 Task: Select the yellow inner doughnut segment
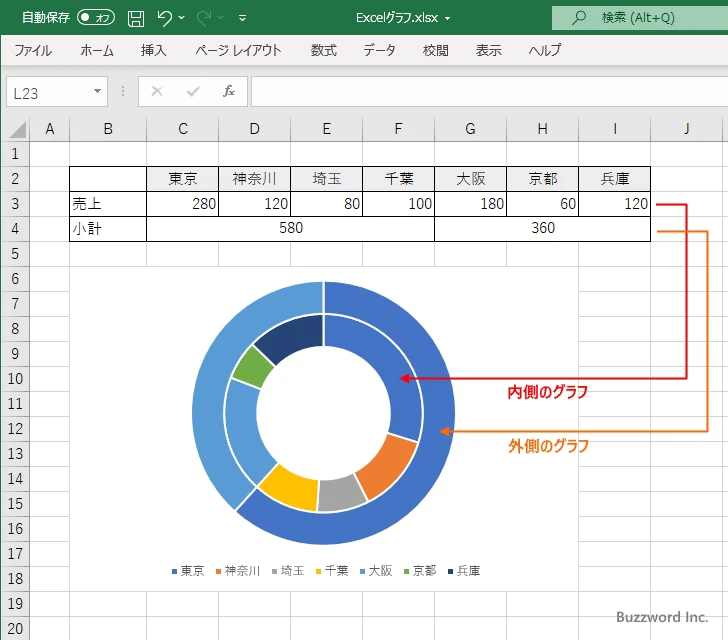point(291,489)
